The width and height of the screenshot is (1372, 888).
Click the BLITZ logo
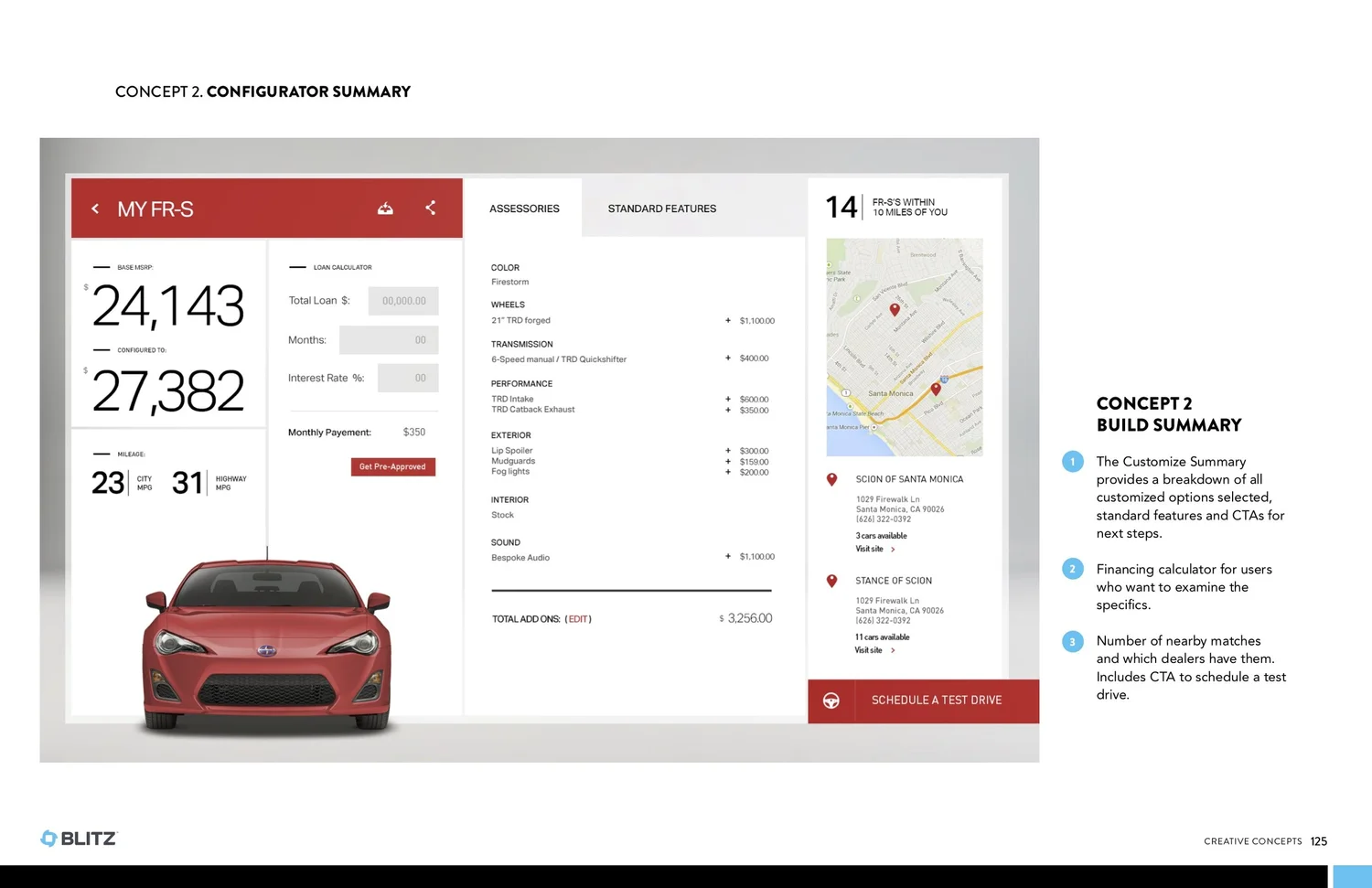click(x=79, y=839)
